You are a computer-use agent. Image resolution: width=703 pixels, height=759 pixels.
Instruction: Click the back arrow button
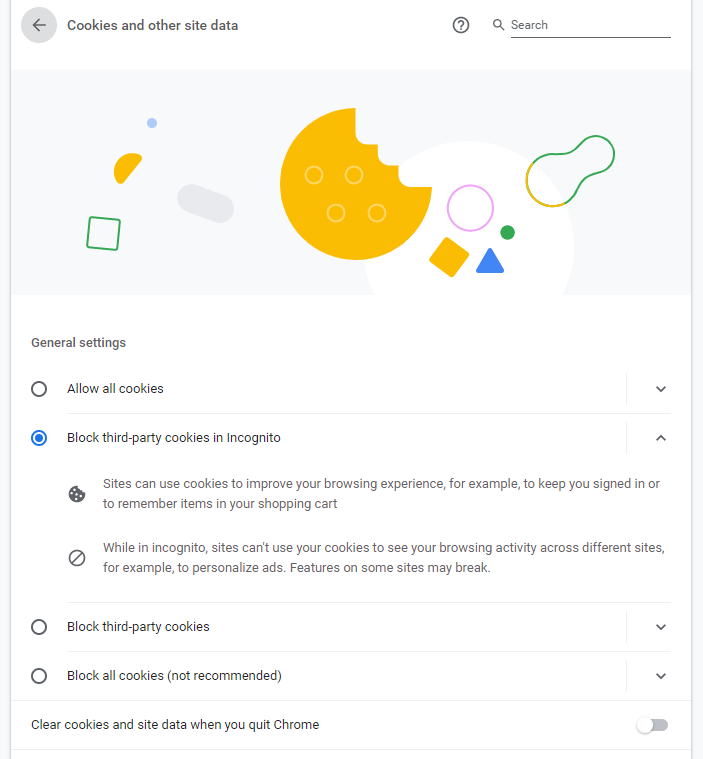pos(39,25)
